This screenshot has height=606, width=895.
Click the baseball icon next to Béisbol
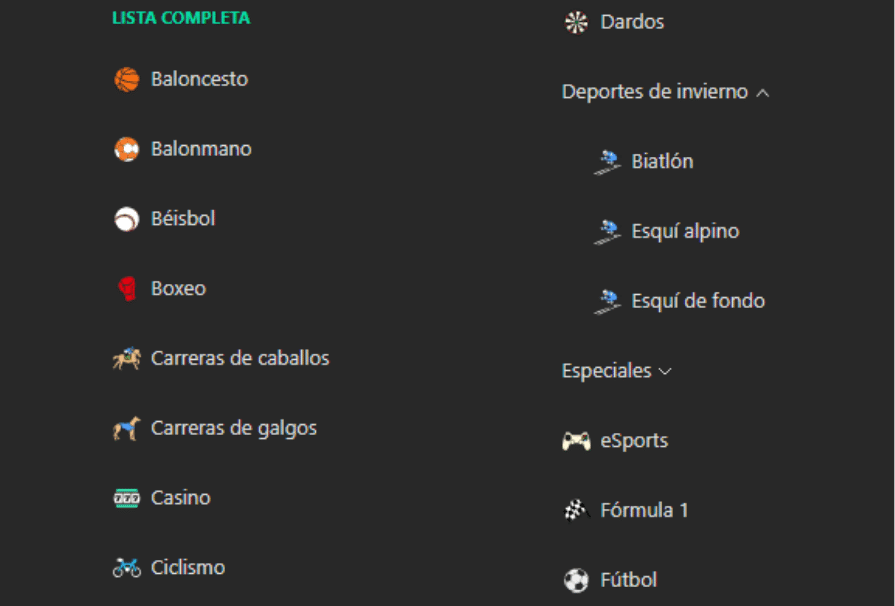point(127,219)
